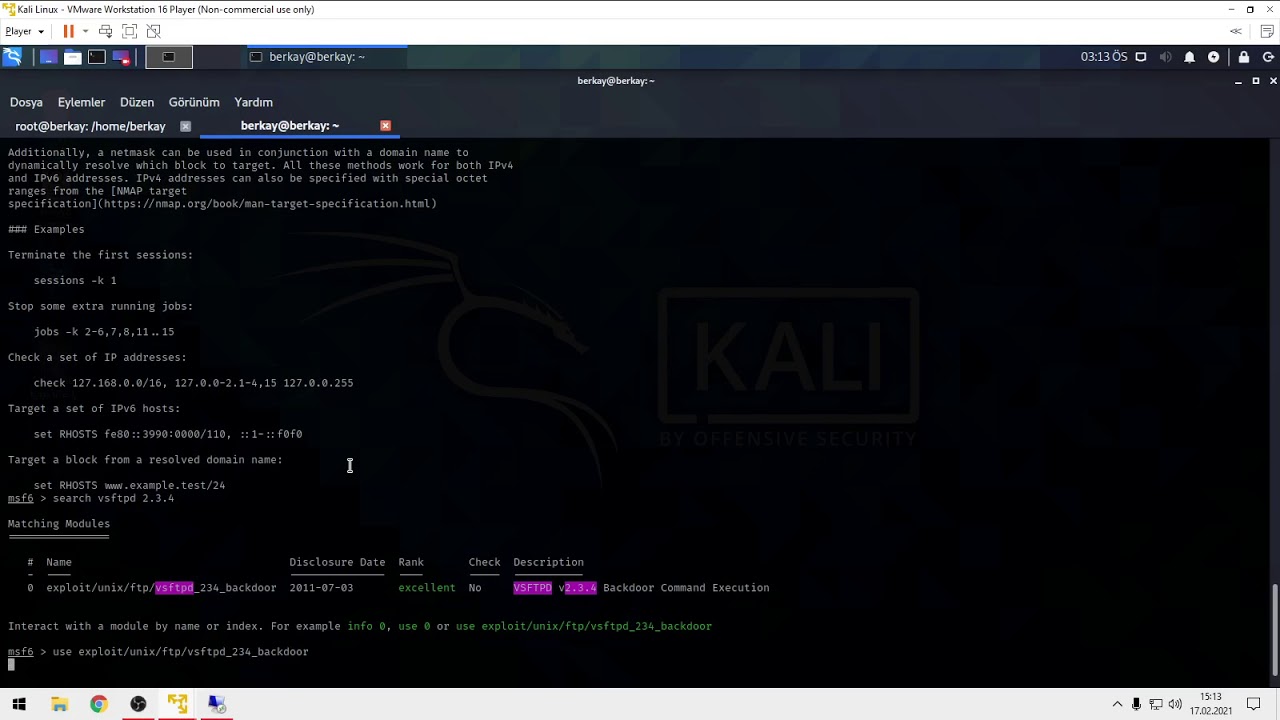Close the Kali terminal window
Image resolution: width=1280 pixels, height=720 pixels.
tap(1273, 81)
